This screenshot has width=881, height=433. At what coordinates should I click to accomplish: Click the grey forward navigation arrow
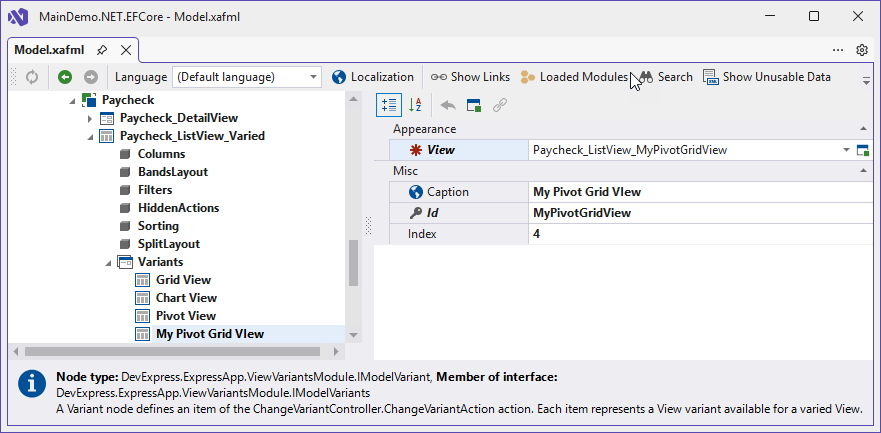coord(91,77)
